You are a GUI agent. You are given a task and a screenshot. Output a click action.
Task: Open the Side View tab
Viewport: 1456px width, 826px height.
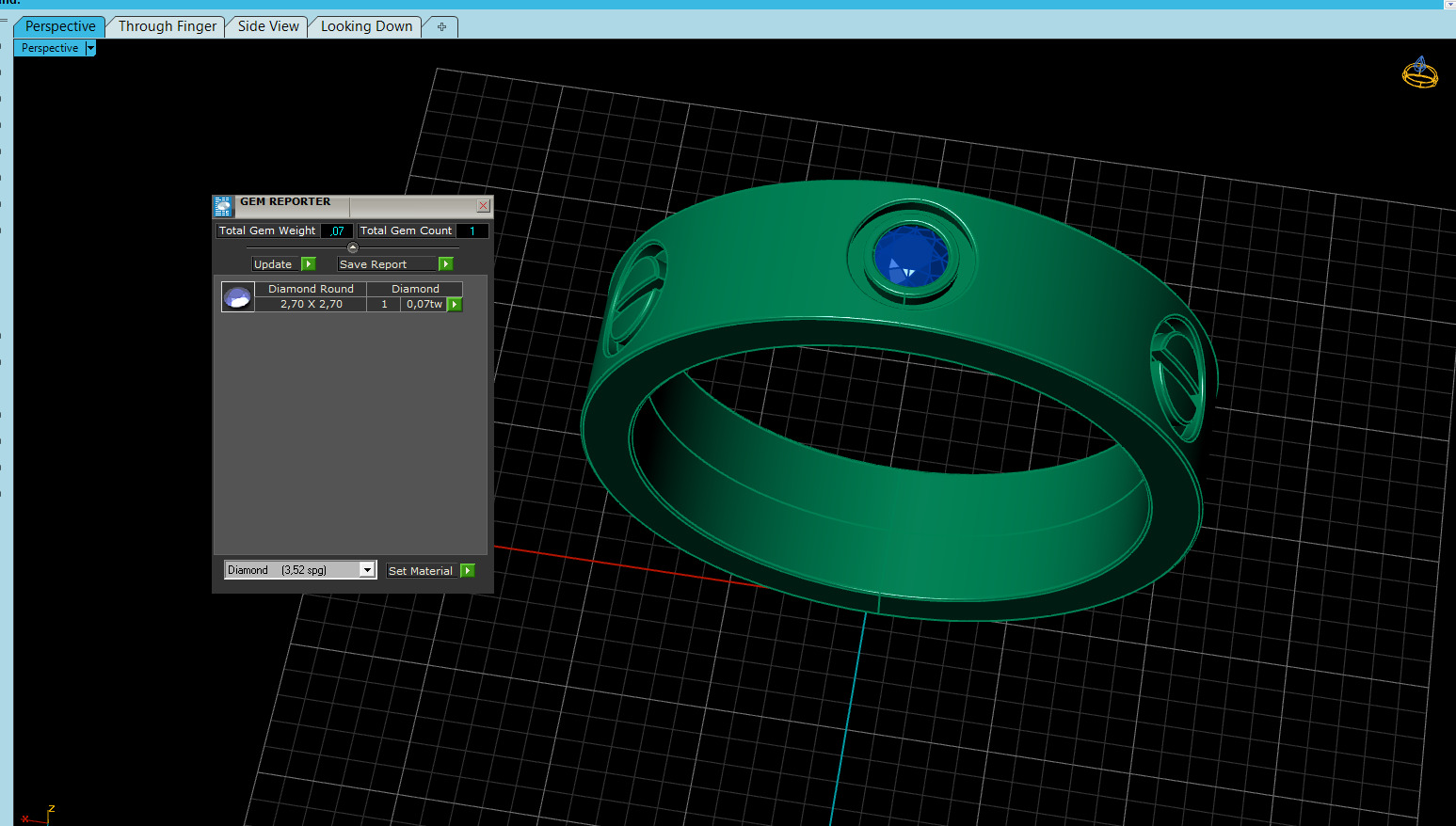tap(268, 26)
